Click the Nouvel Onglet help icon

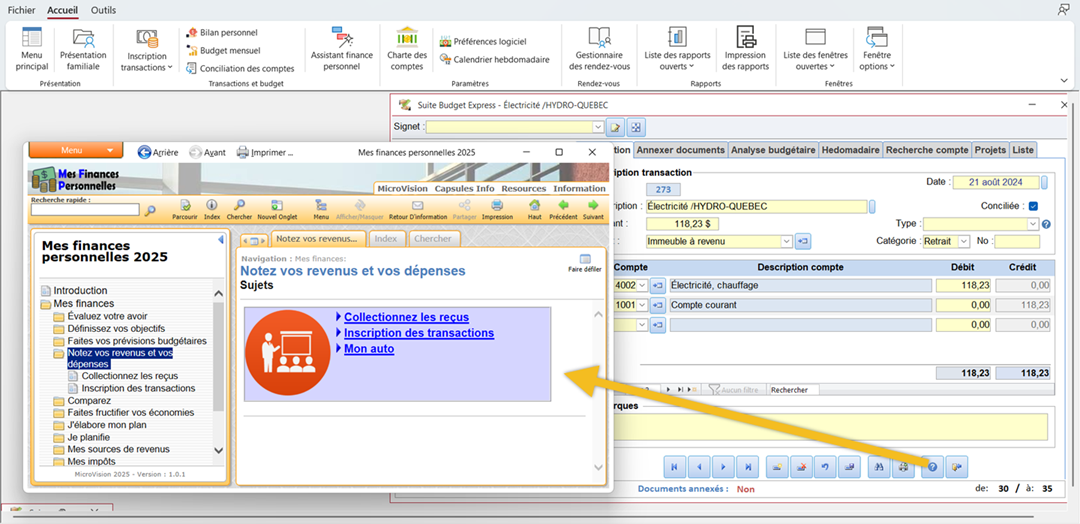tap(276, 207)
